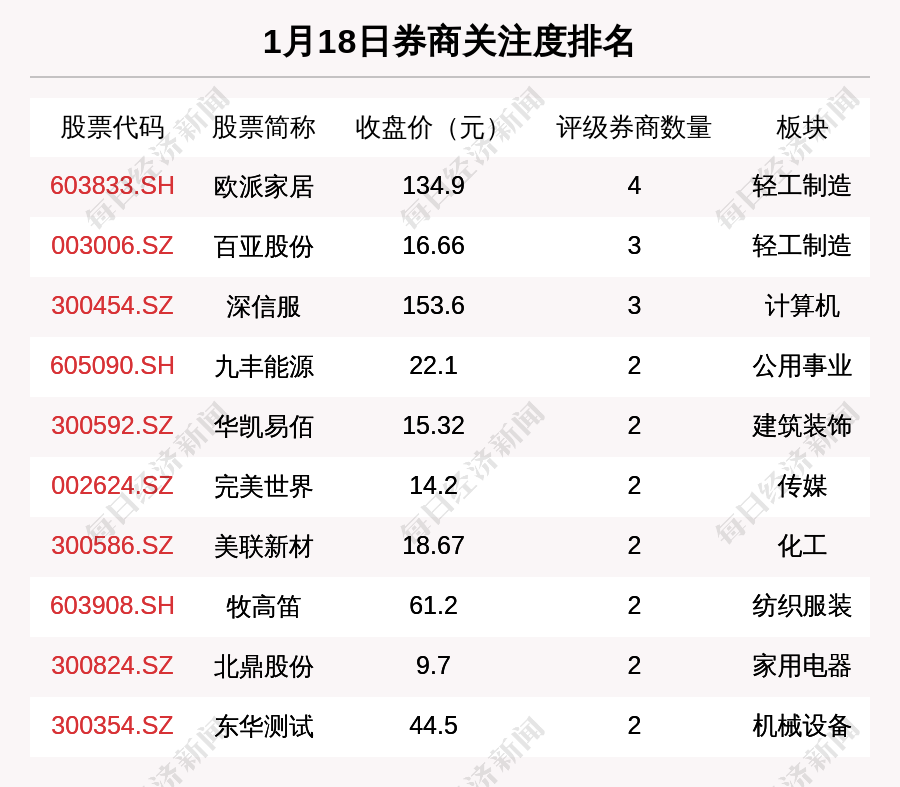This screenshot has width=900, height=787.
Task: Click stock name 百亚股份
Action: (x=263, y=247)
